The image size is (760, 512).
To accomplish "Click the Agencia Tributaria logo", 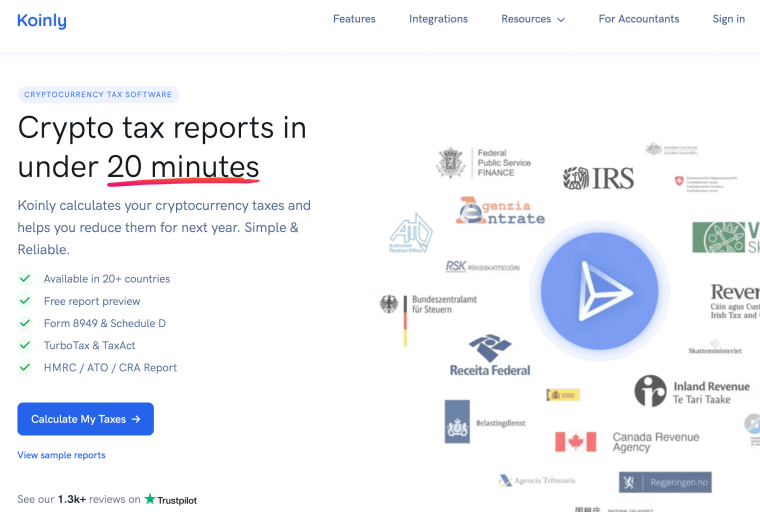I will [x=537, y=480].
